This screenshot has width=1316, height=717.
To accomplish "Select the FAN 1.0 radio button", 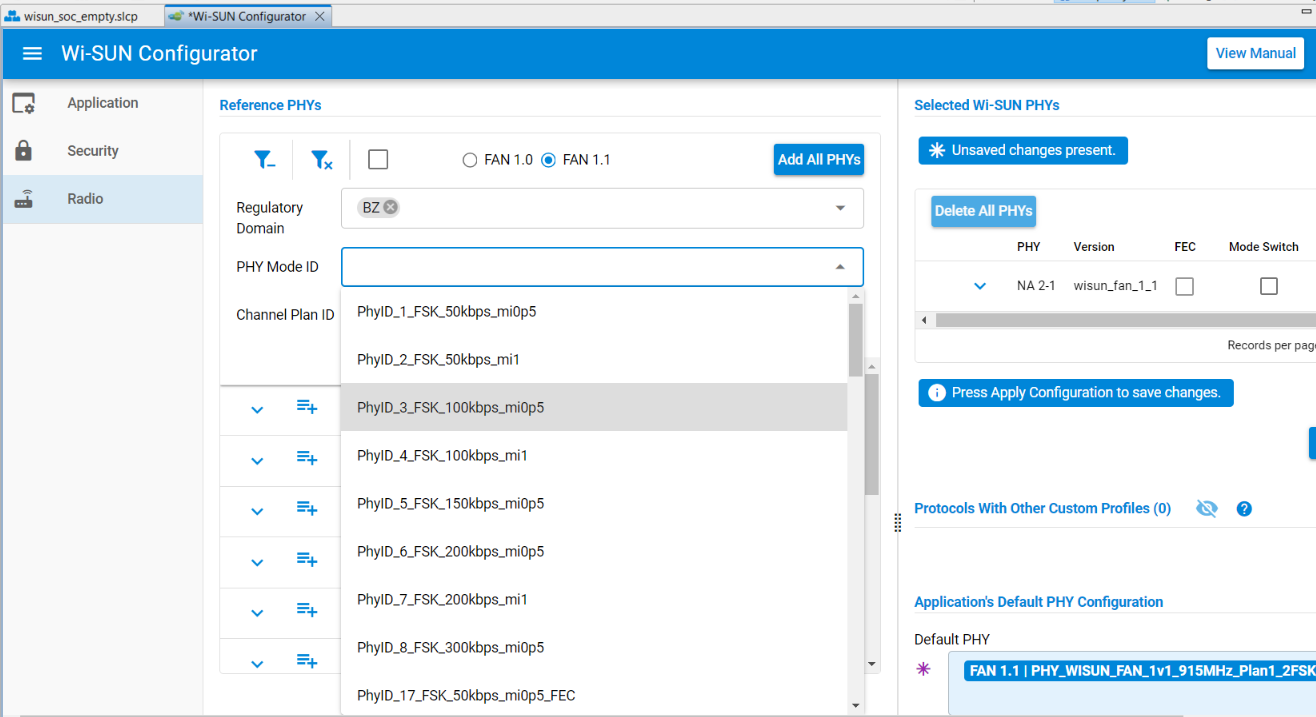I will [x=470, y=160].
